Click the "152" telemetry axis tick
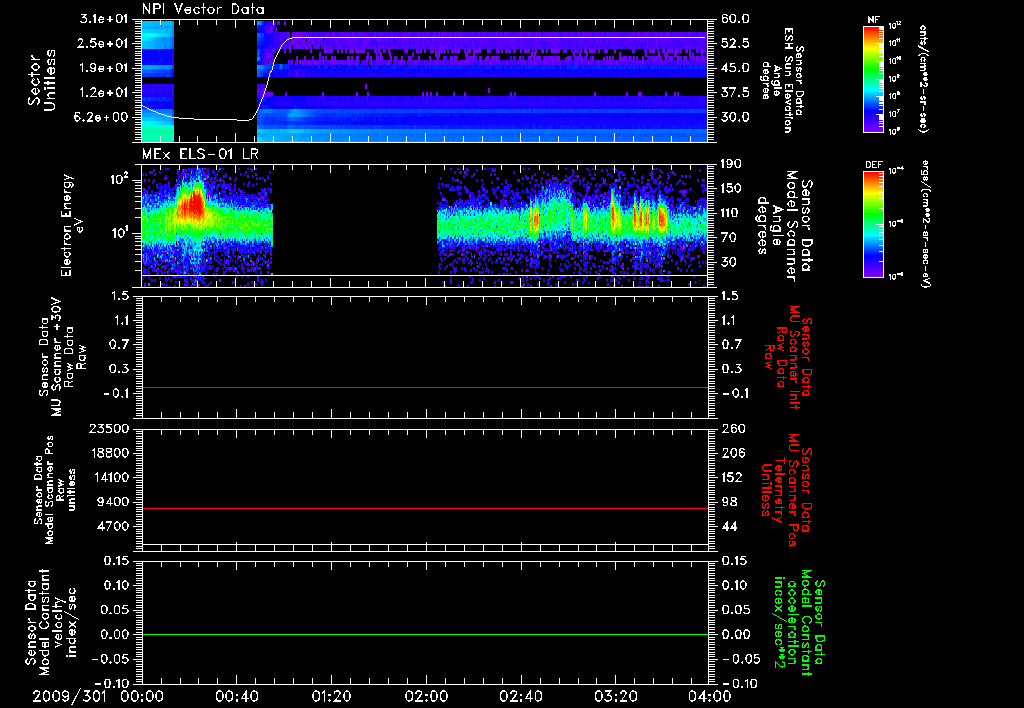The width and height of the screenshot is (1024, 708). (x=731, y=477)
